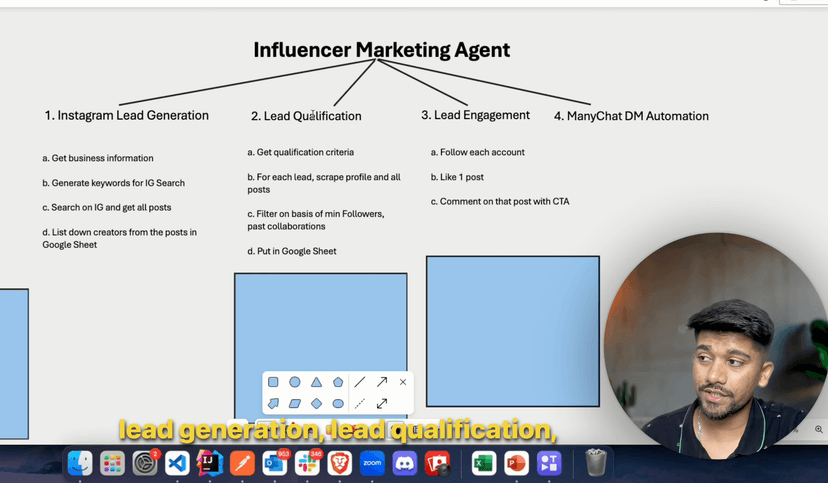Viewport: 828px width, 483px height.
Task: Select blue rectangle under Lead Engagement list
Action: pyautogui.click(x=513, y=332)
